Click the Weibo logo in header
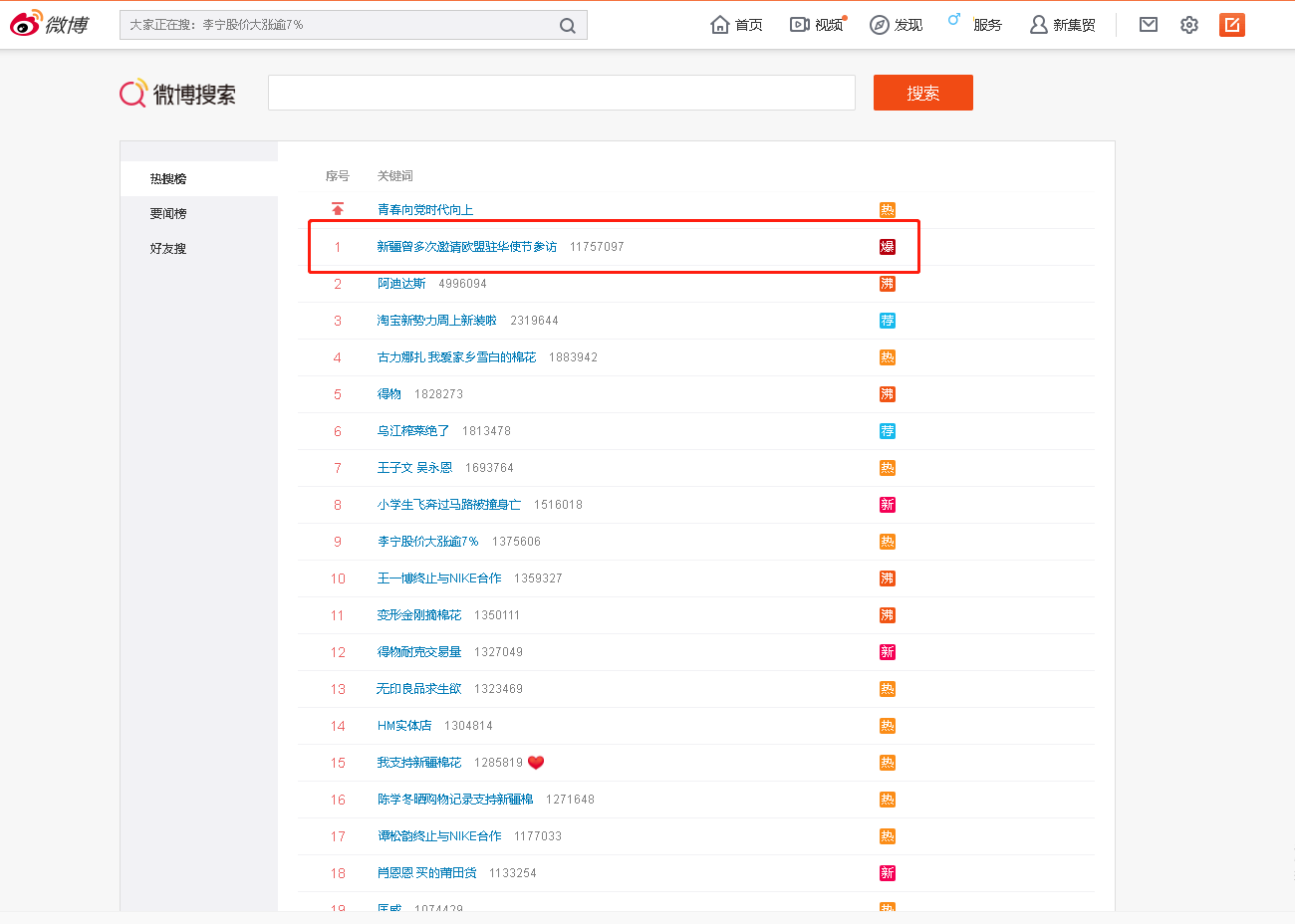This screenshot has width=1295, height=924. click(50, 24)
